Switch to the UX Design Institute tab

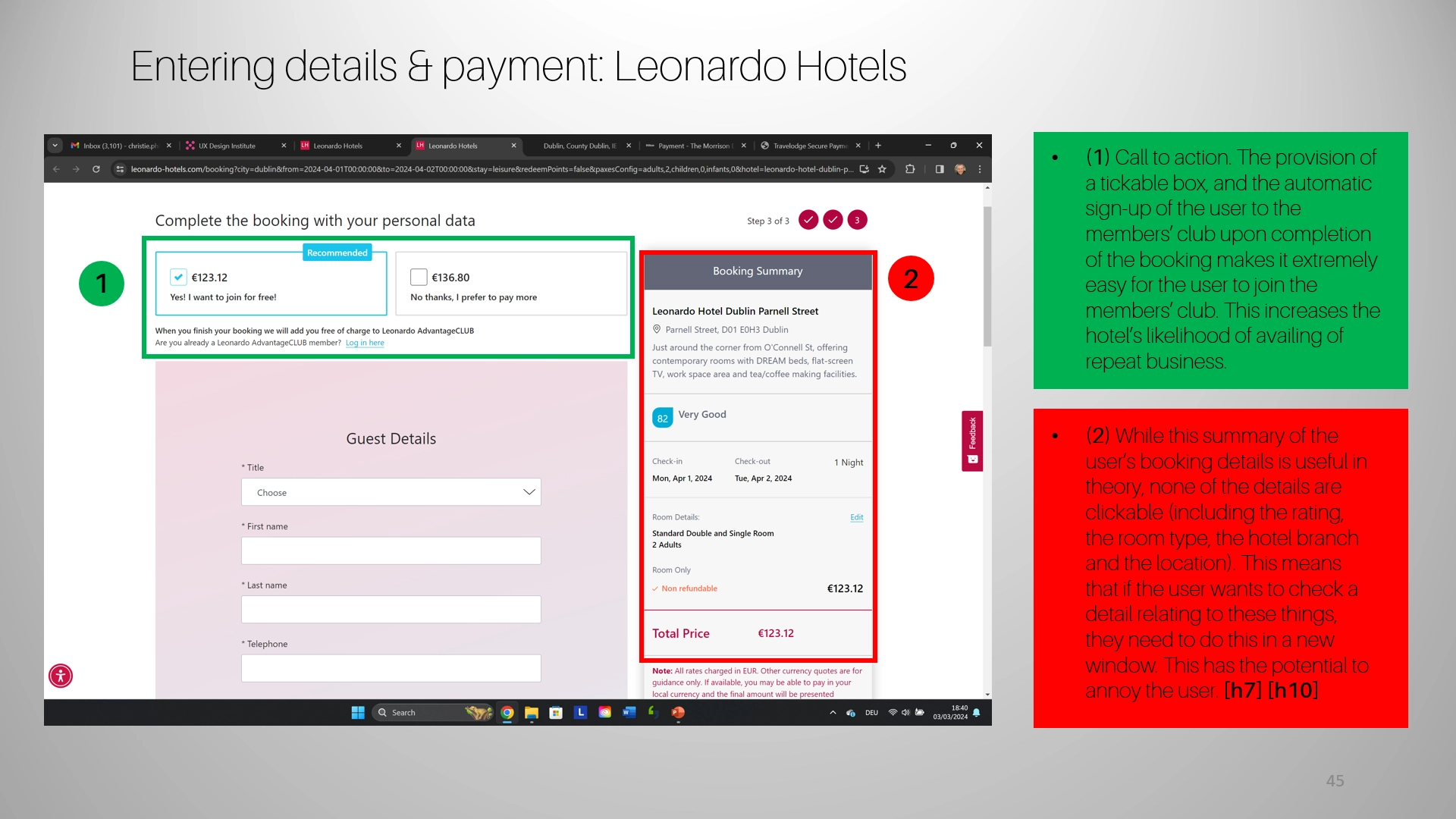(x=227, y=146)
